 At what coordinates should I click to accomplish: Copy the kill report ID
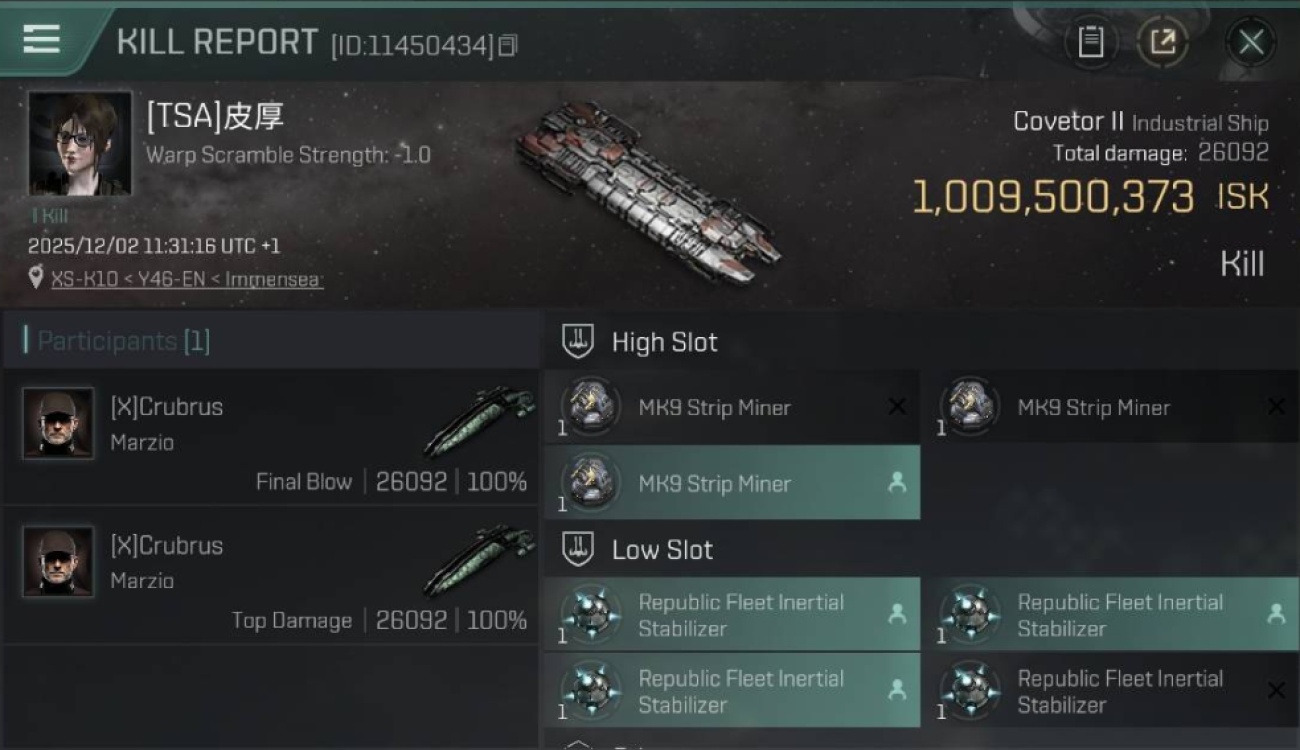pos(508,45)
